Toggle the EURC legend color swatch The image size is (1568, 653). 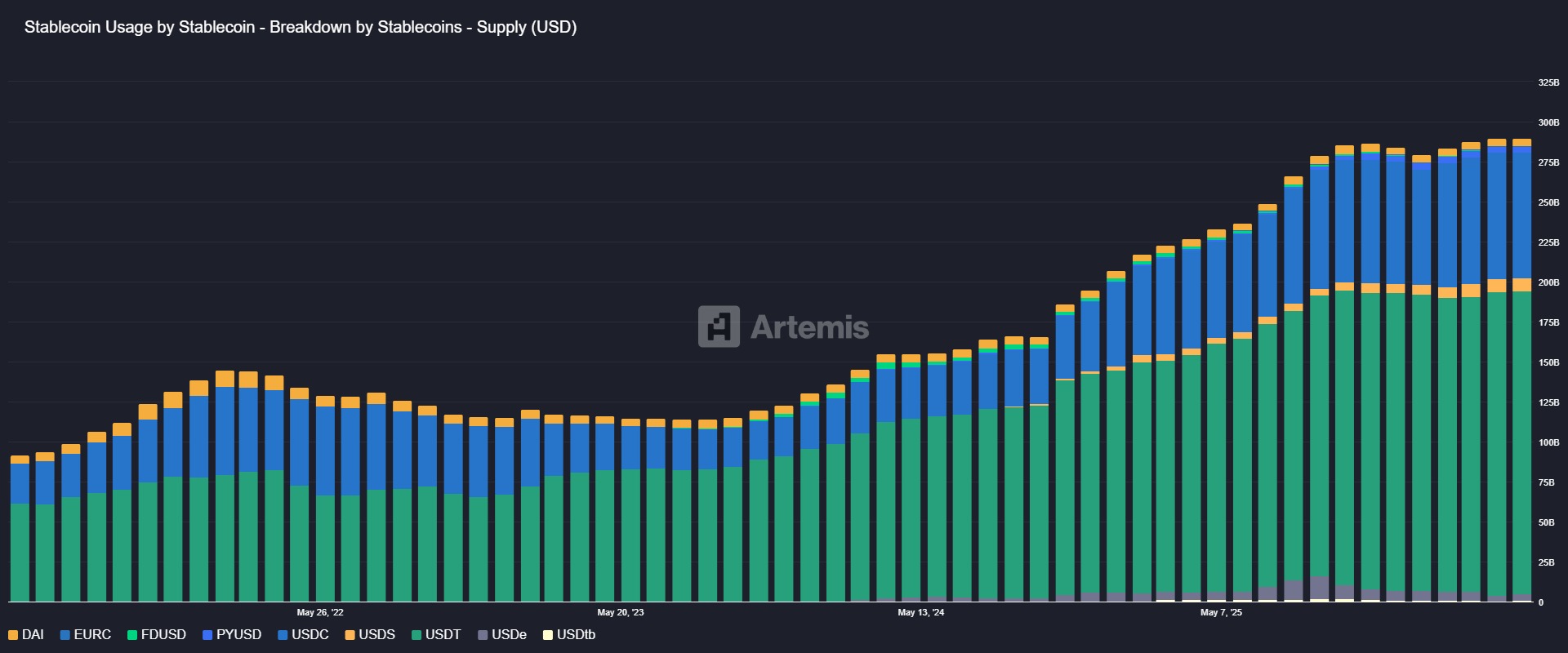[x=65, y=635]
